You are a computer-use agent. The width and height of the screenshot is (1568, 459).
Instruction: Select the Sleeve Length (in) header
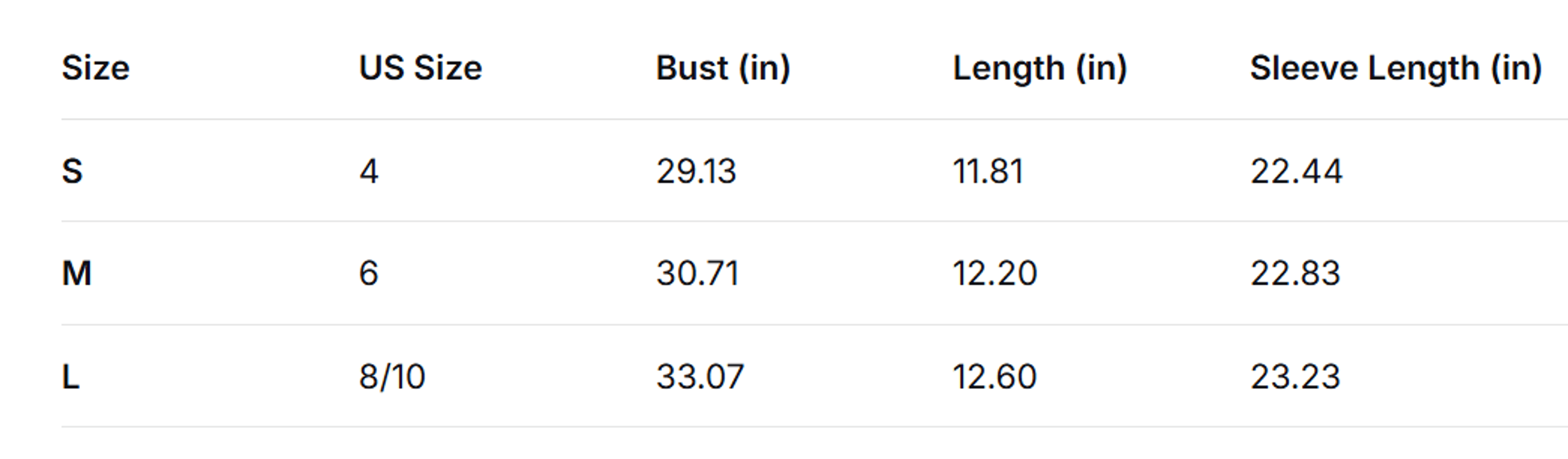(1396, 69)
